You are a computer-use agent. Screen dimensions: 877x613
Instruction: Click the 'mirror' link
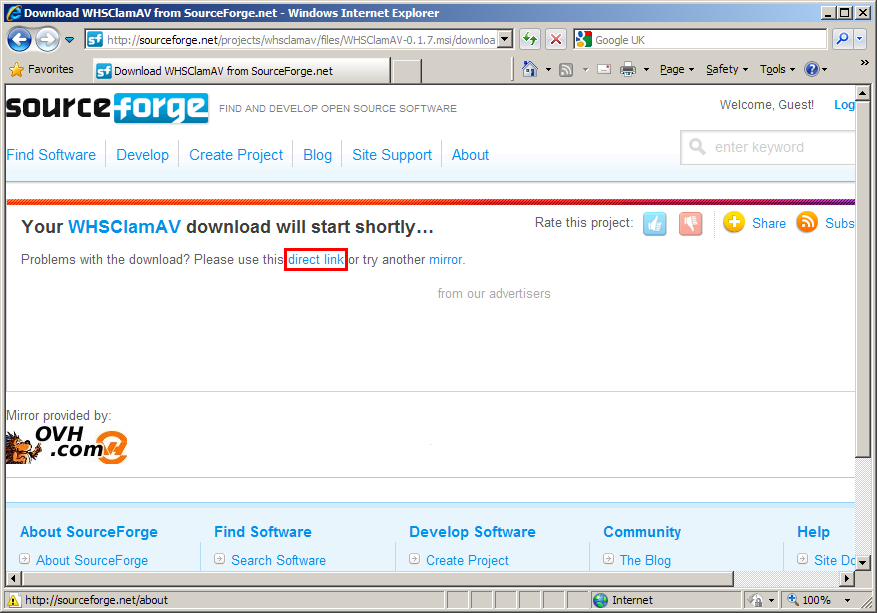coord(446,260)
